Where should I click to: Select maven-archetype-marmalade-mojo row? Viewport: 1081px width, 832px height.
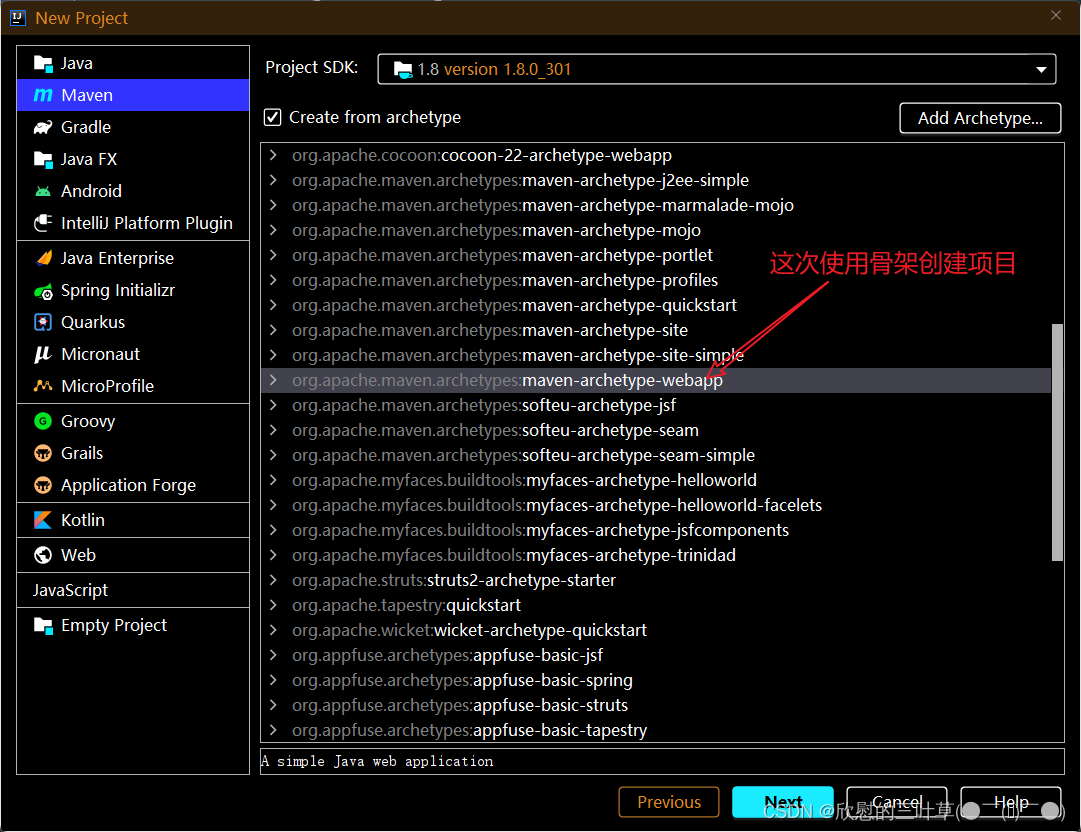pyautogui.click(x=656, y=205)
